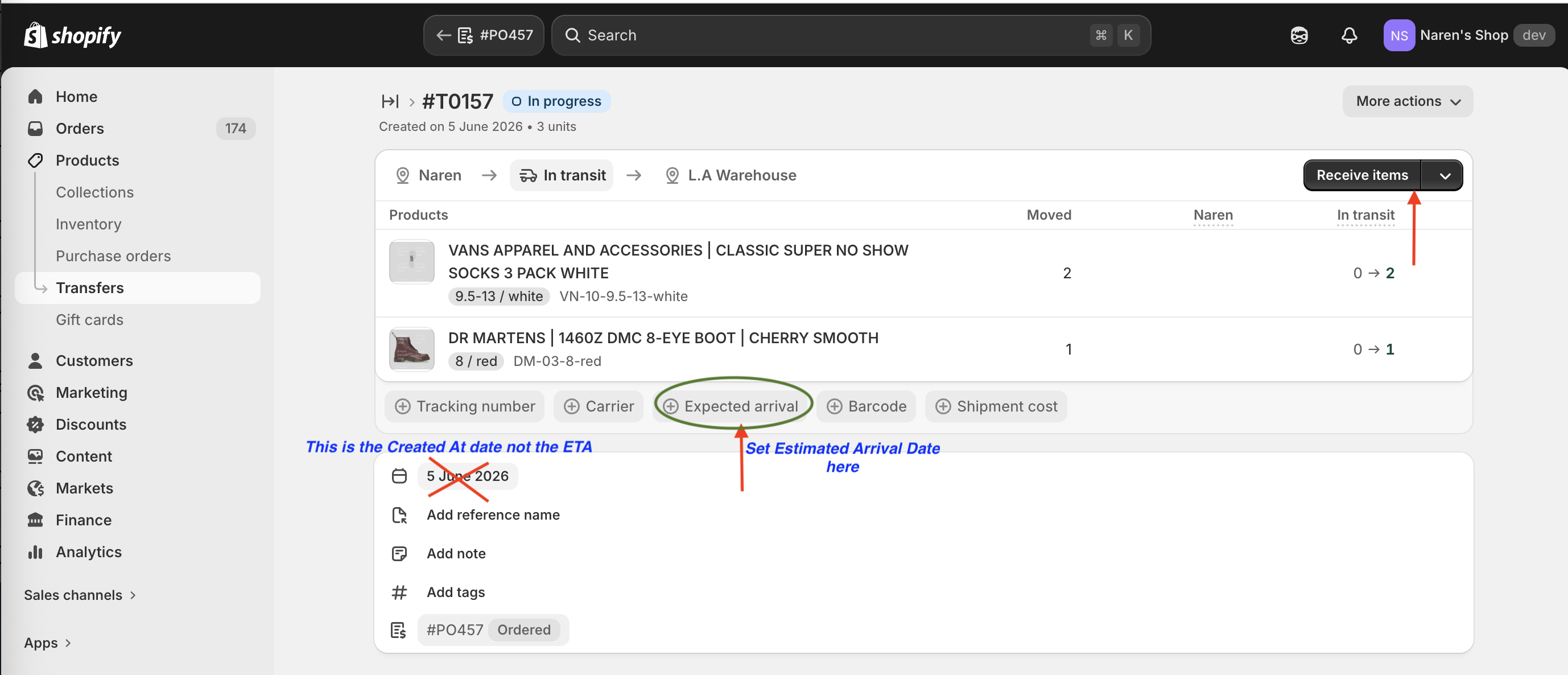Open the More actions dropdown
The image size is (1568, 675).
coord(1408,101)
